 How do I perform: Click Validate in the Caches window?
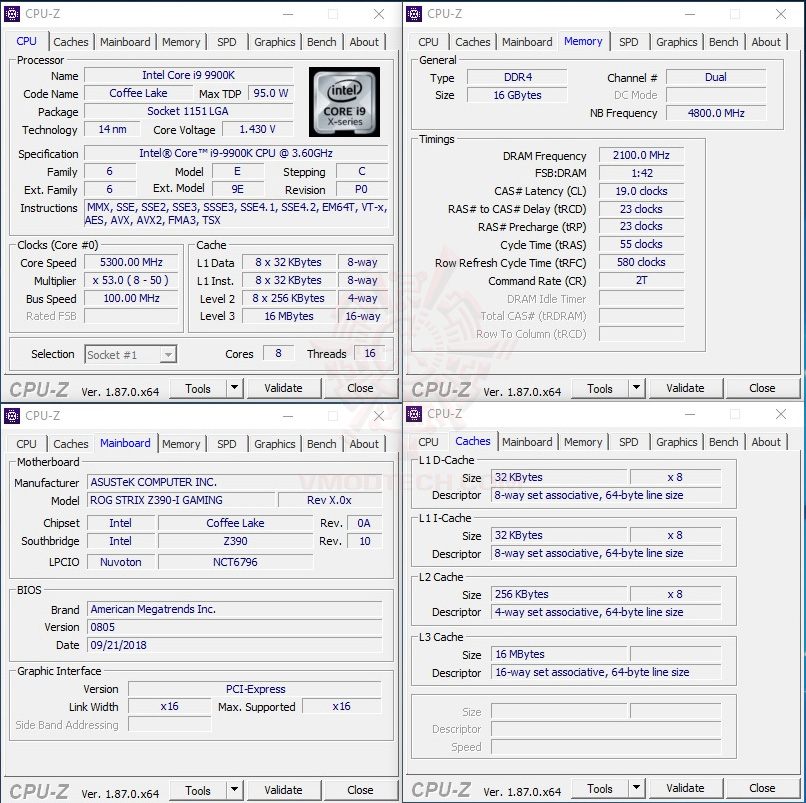(x=685, y=788)
